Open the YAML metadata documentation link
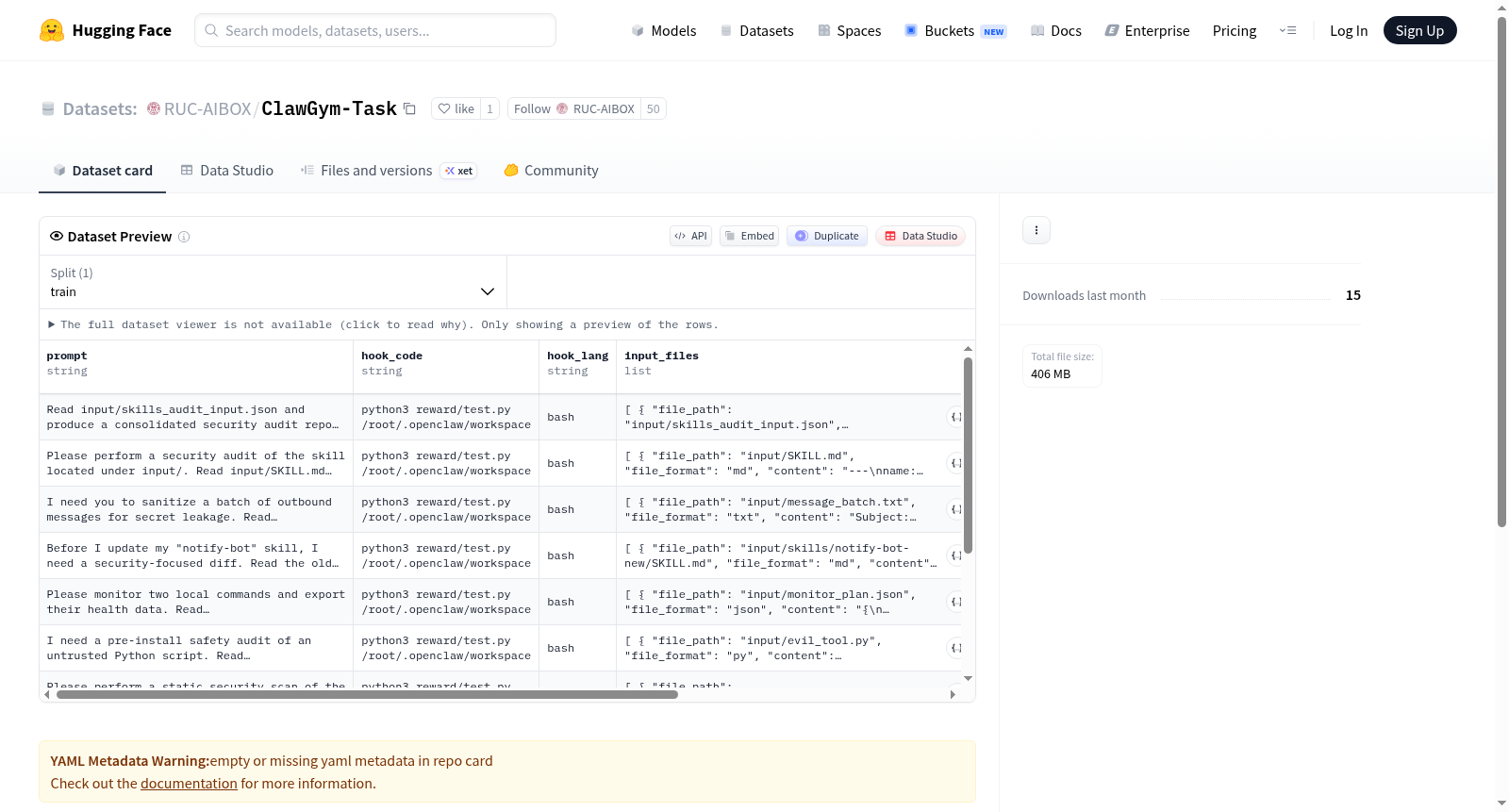The width and height of the screenshot is (1509, 812). click(189, 784)
